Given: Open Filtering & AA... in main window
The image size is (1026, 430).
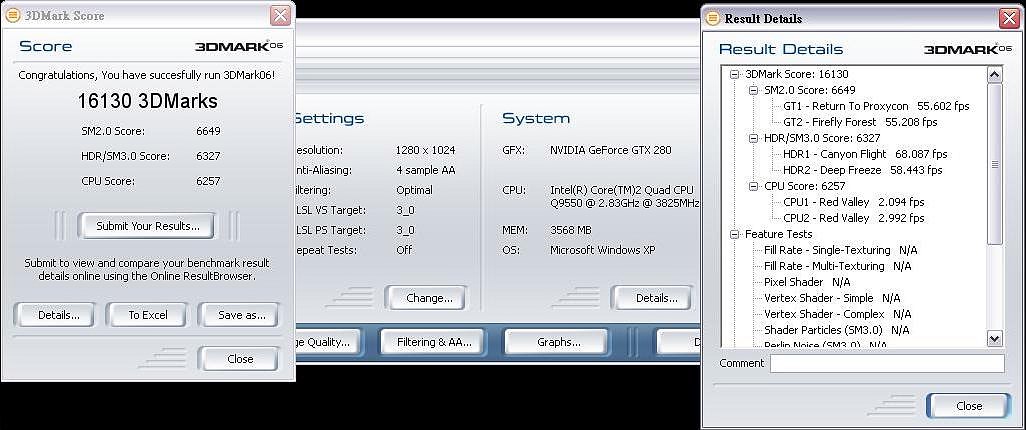Looking at the screenshot, I should (x=433, y=342).
